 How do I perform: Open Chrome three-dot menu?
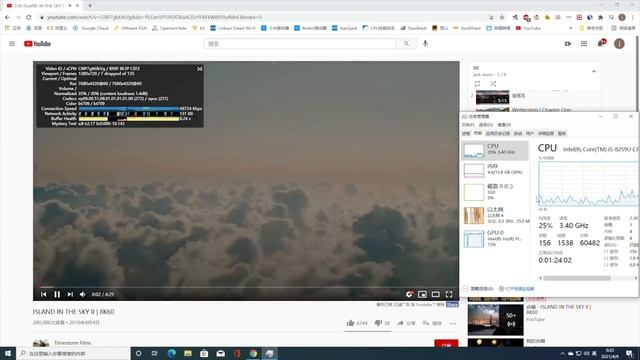click(633, 17)
